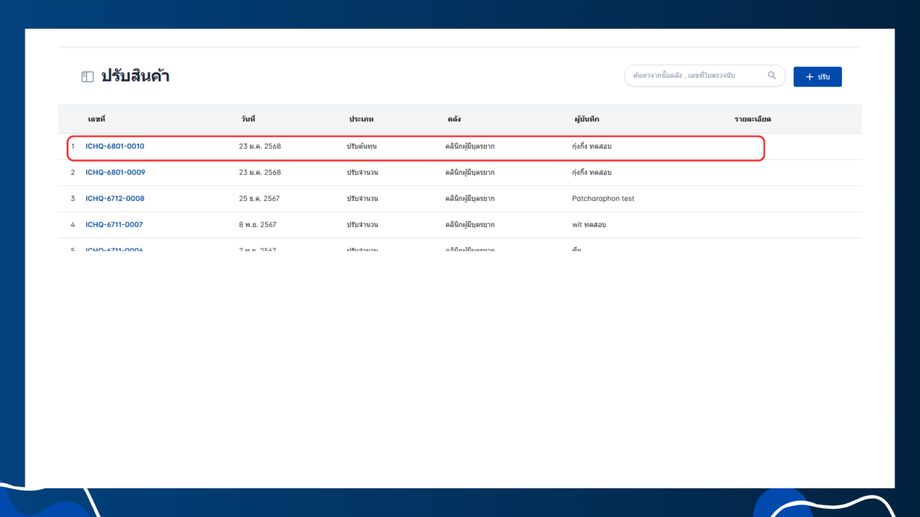Sort by the วันที่ column header
Viewport: 920px width, 517px height.
(248, 119)
